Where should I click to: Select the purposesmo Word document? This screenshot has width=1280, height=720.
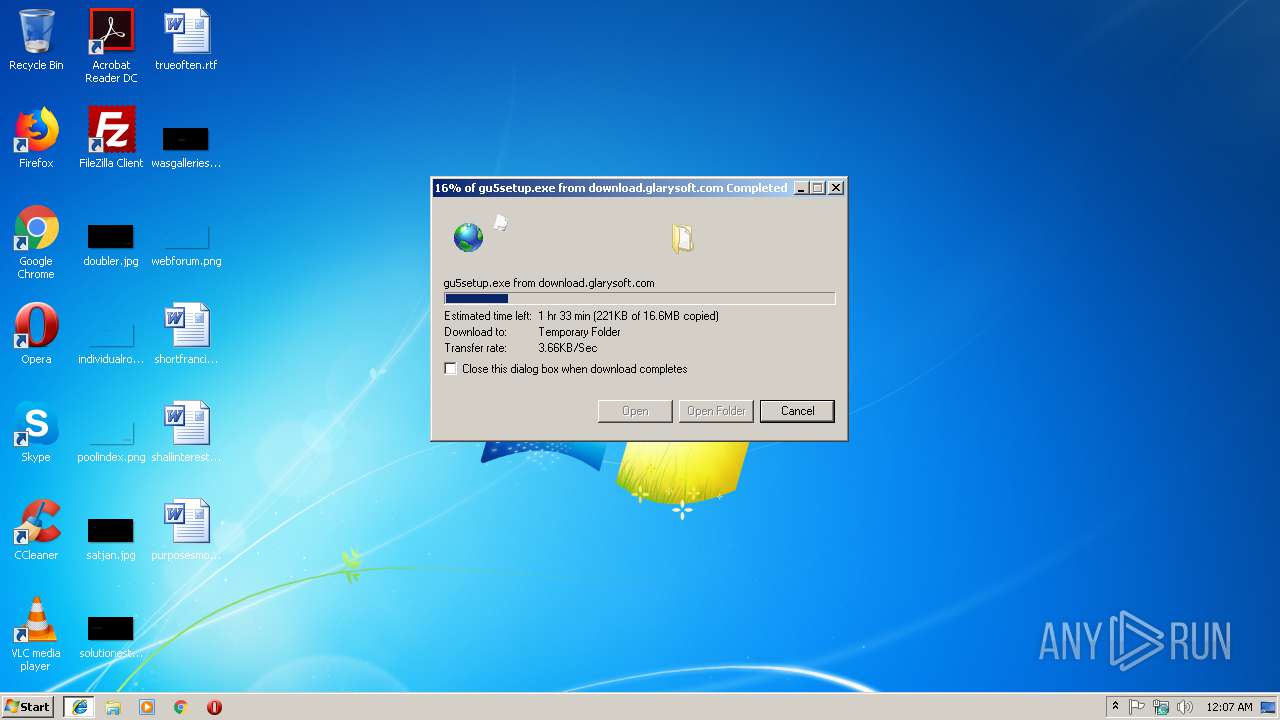(186, 530)
